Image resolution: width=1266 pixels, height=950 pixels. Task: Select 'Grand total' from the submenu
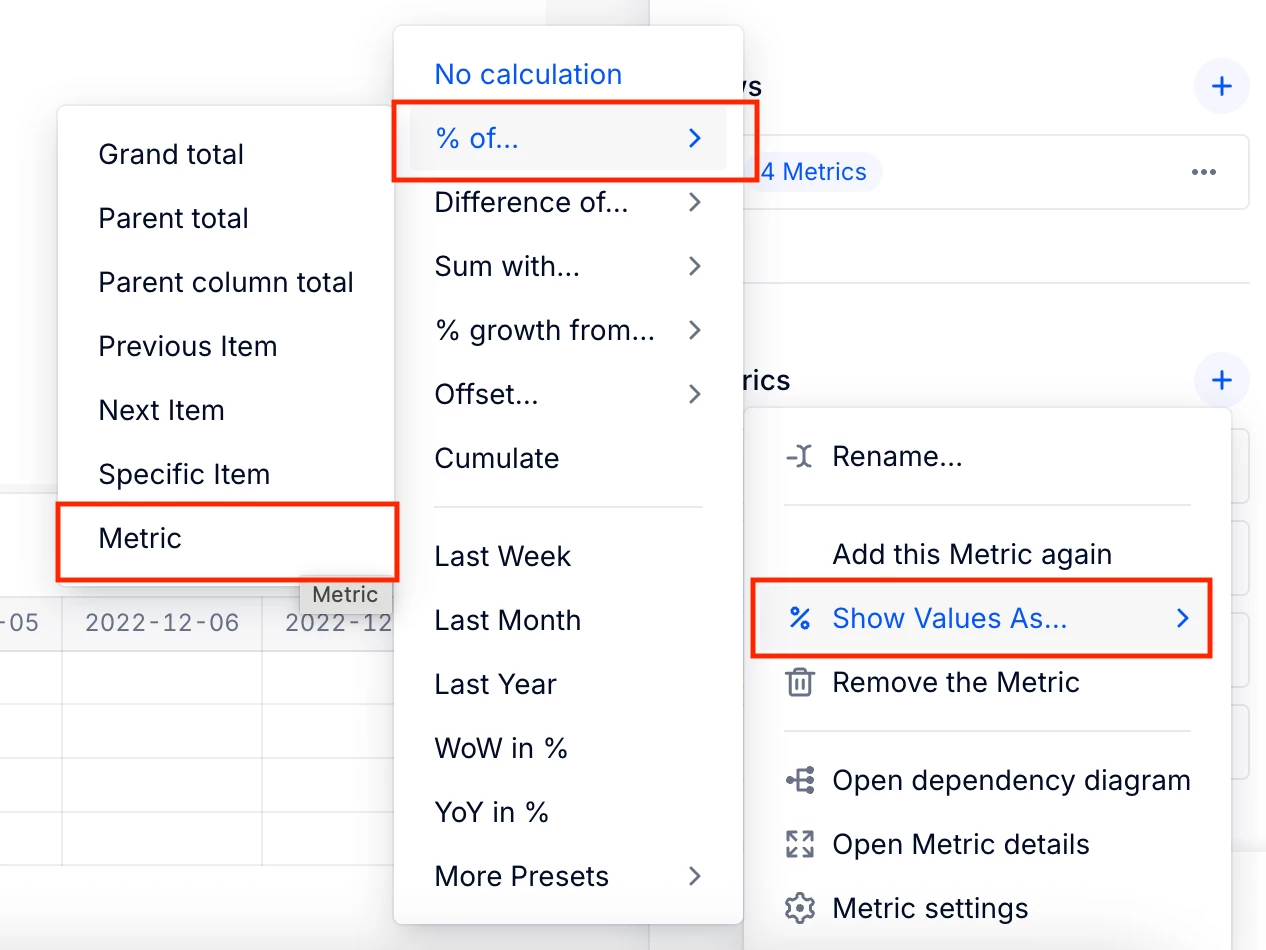click(x=171, y=155)
